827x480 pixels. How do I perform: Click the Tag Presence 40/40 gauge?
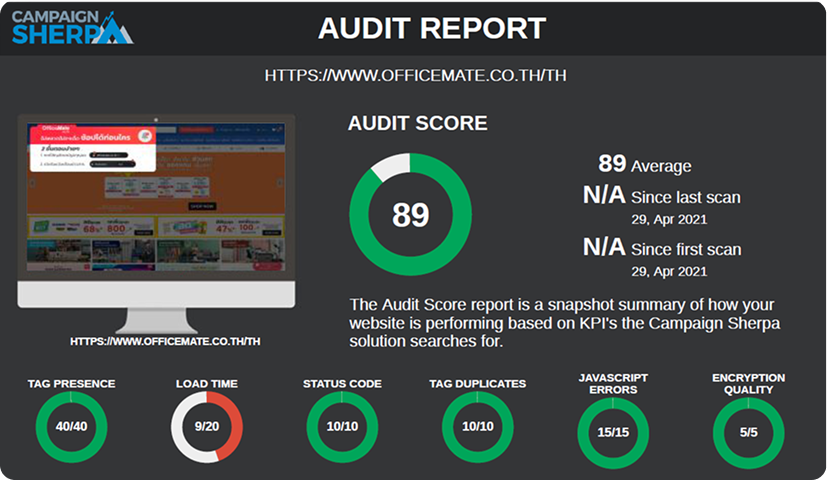72,427
